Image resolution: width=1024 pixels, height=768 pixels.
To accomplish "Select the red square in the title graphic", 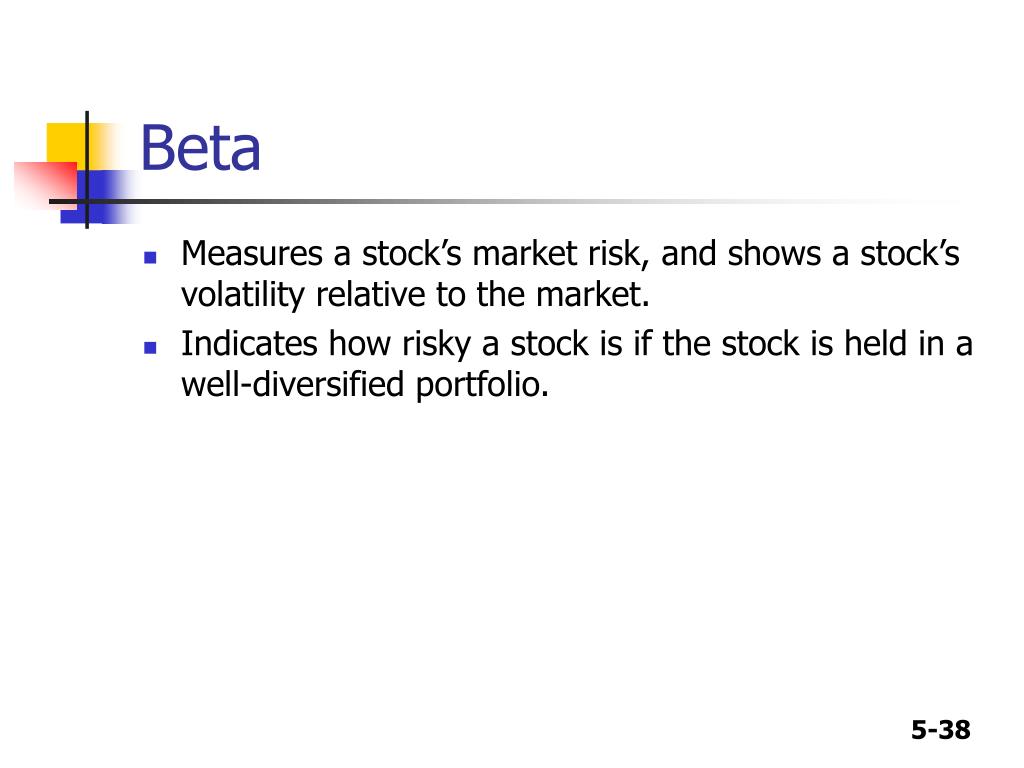I will 46,184.
